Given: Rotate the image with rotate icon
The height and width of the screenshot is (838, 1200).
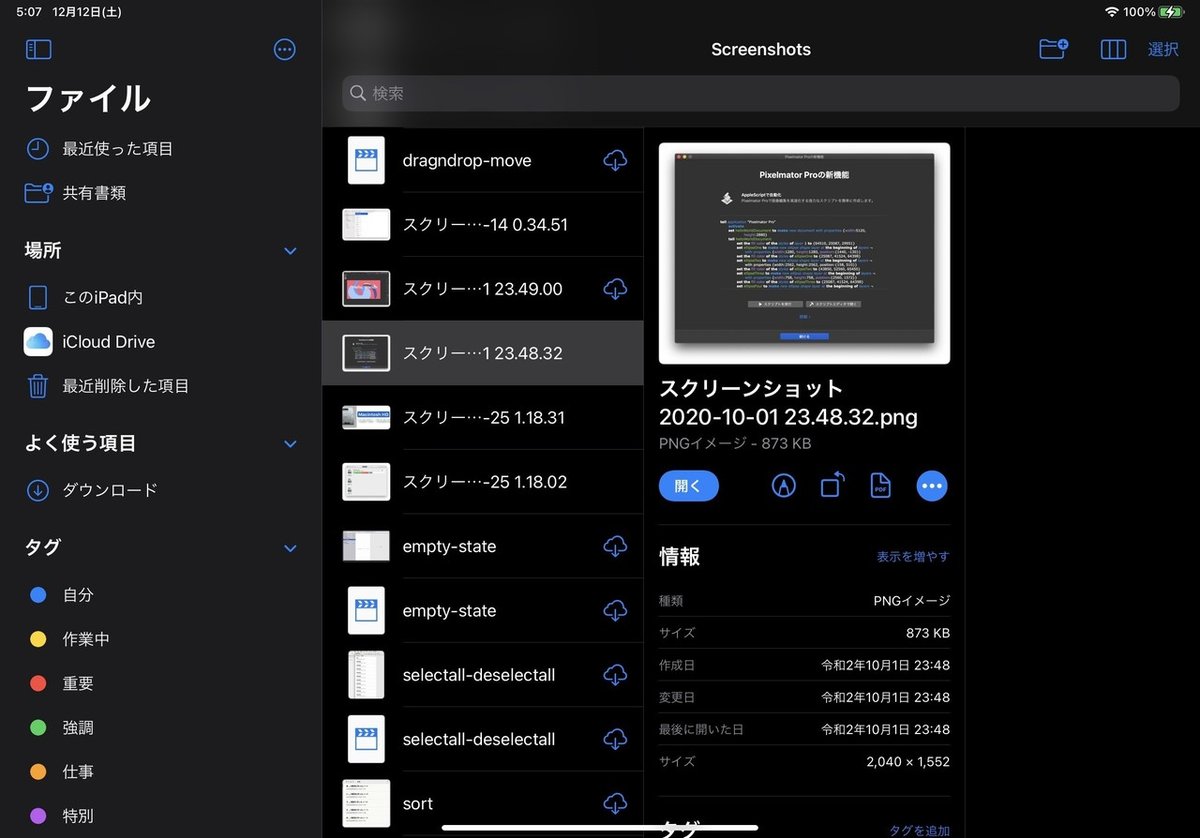Looking at the screenshot, I should click(x=832, y=486).
